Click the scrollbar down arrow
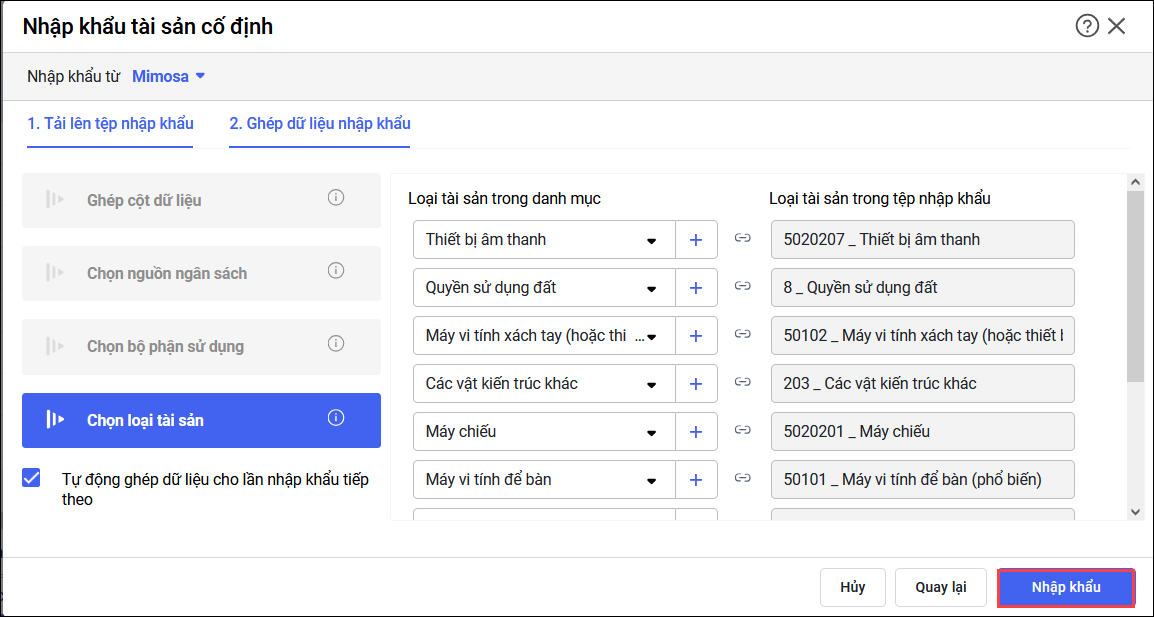 (1134, 511)
